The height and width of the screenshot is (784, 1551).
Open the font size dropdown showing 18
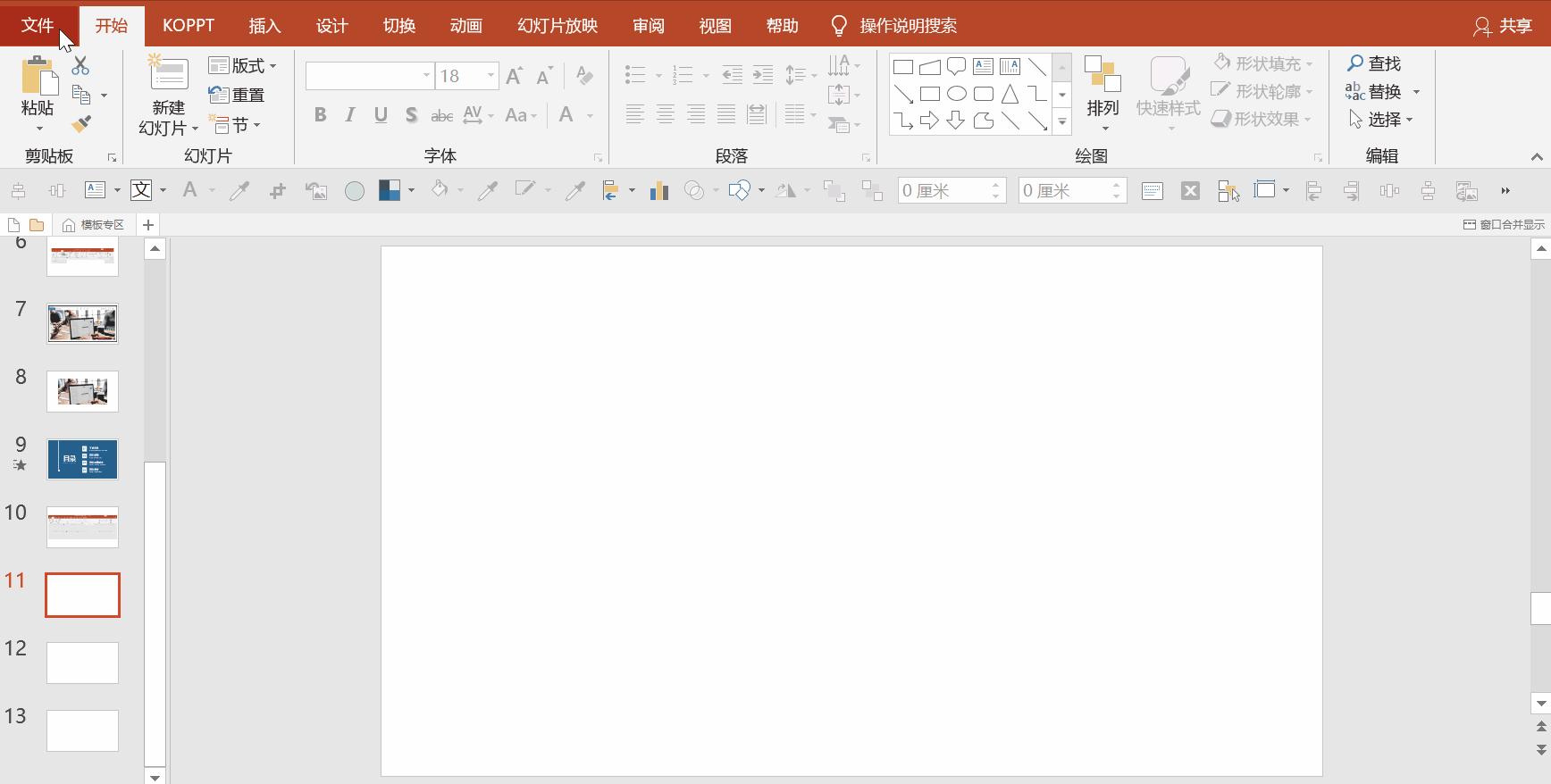coord(490,76)
